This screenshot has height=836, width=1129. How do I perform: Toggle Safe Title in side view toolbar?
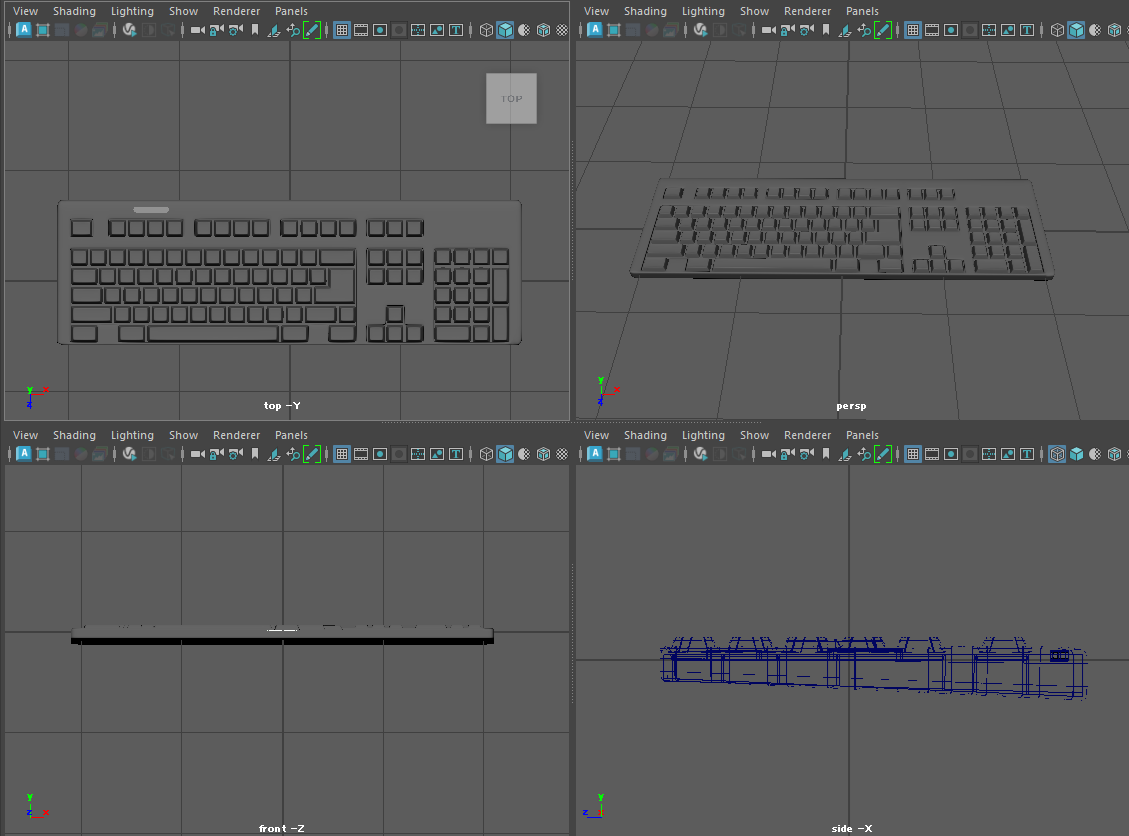[x=1027, y=454]
